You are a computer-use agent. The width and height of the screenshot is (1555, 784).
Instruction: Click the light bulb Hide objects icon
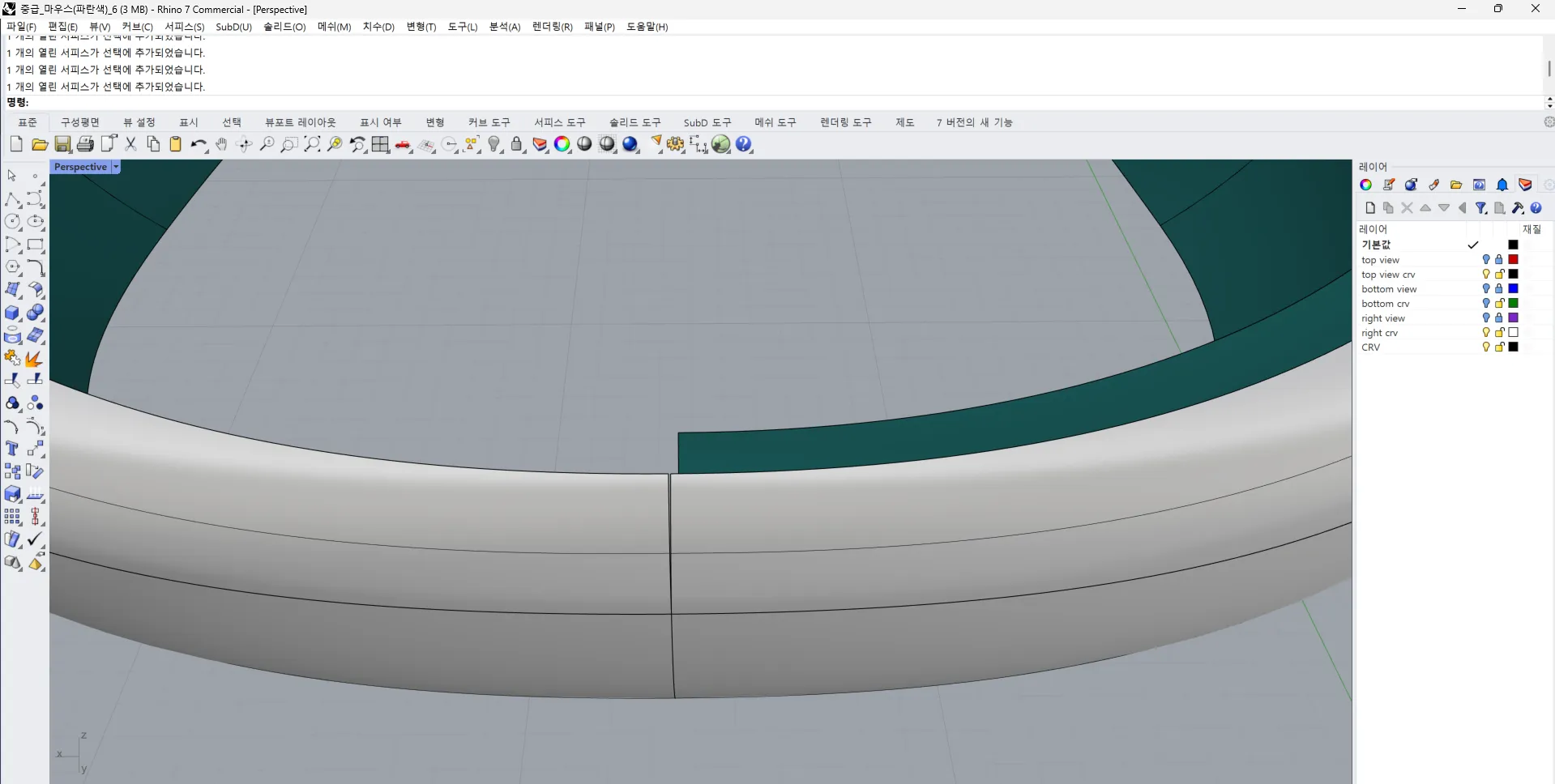pos(494,144)
